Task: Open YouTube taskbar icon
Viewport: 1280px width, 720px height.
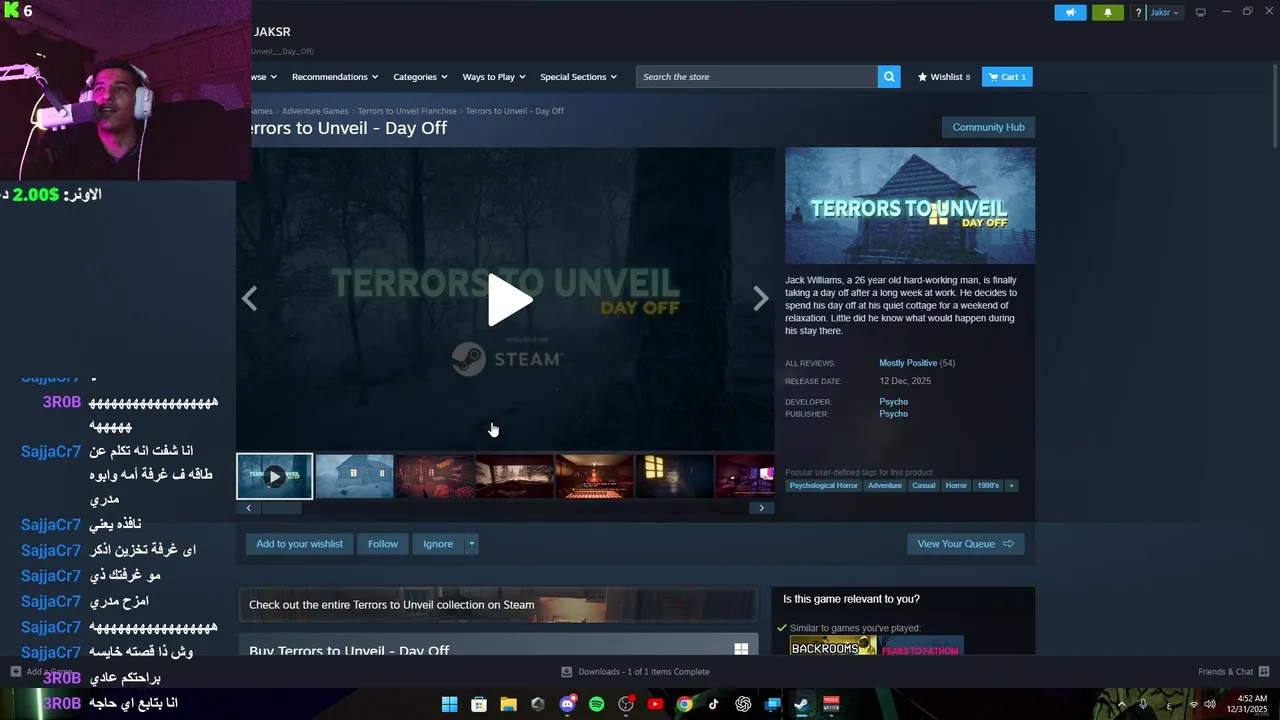Action: pos(655,704)
